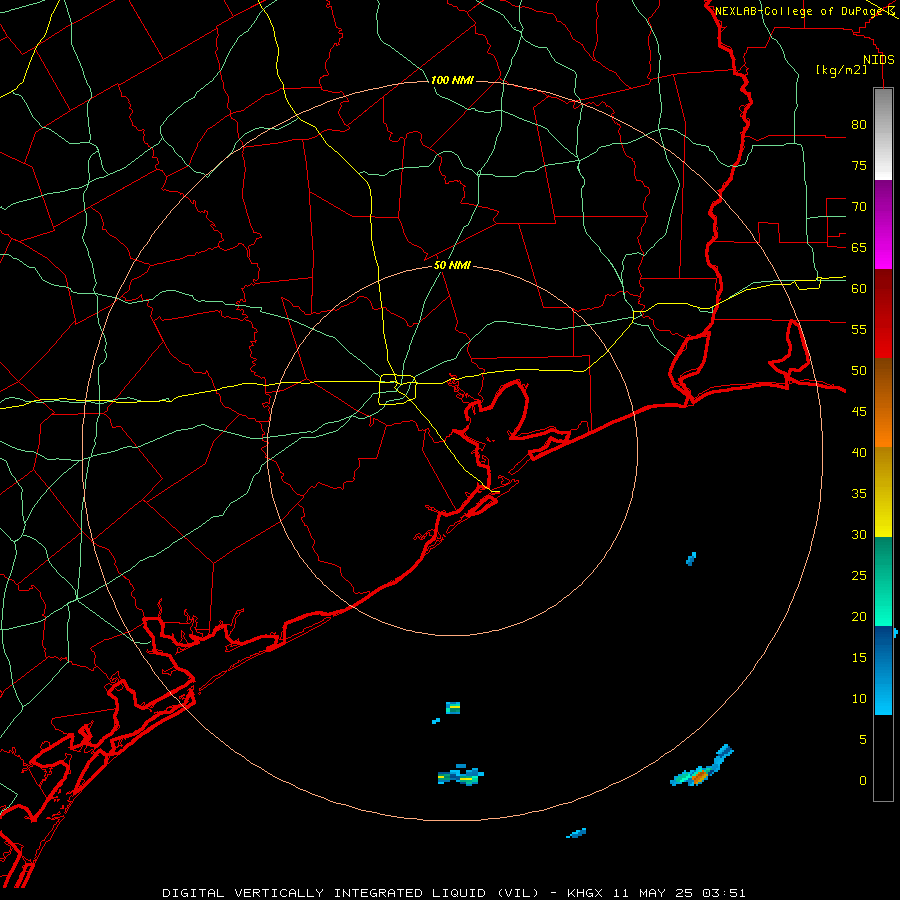The image size is (900, 900).
Task: Click the '80' value on the color scale
Action: [x=859, y=125]
